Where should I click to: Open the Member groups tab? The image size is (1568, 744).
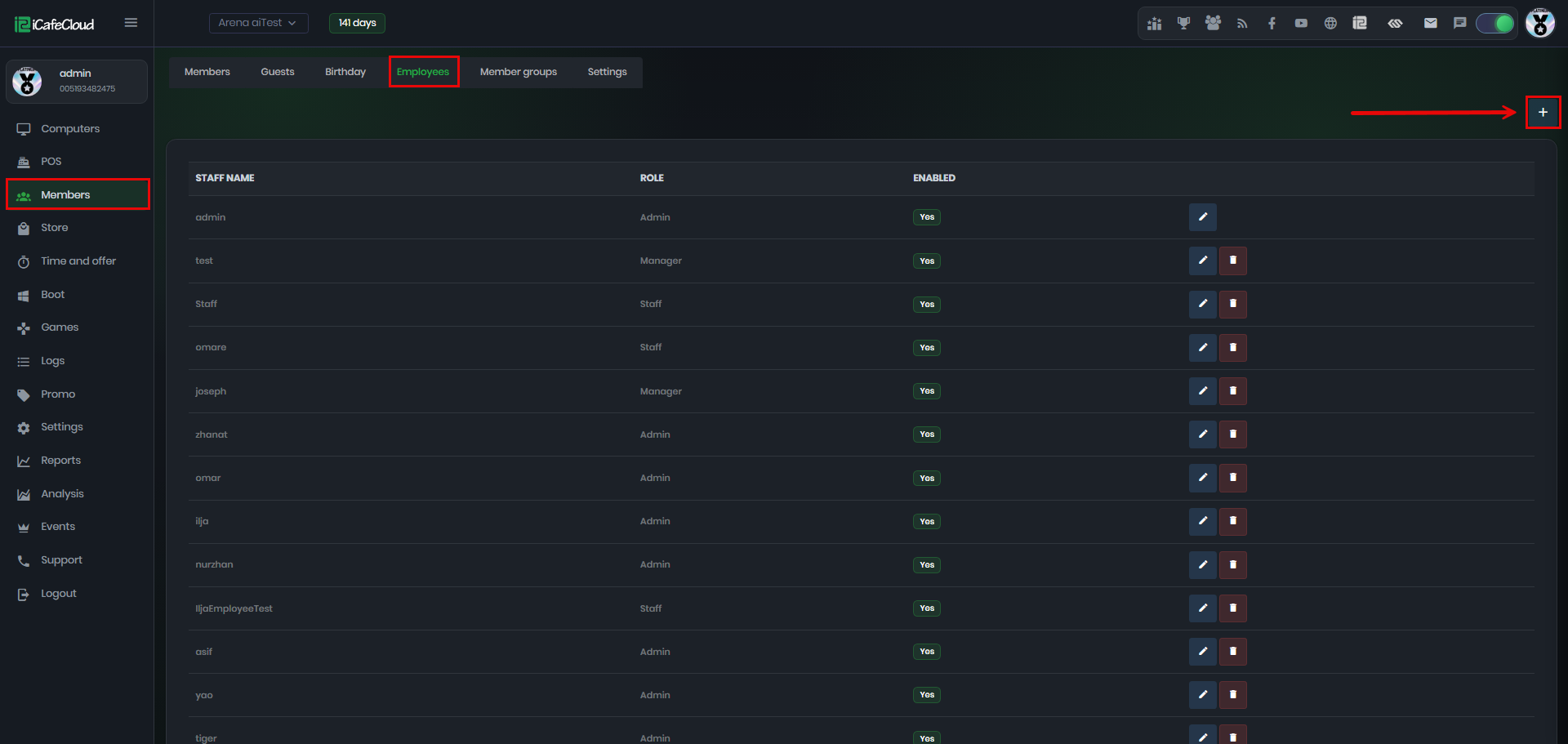(x=519, y=72)
